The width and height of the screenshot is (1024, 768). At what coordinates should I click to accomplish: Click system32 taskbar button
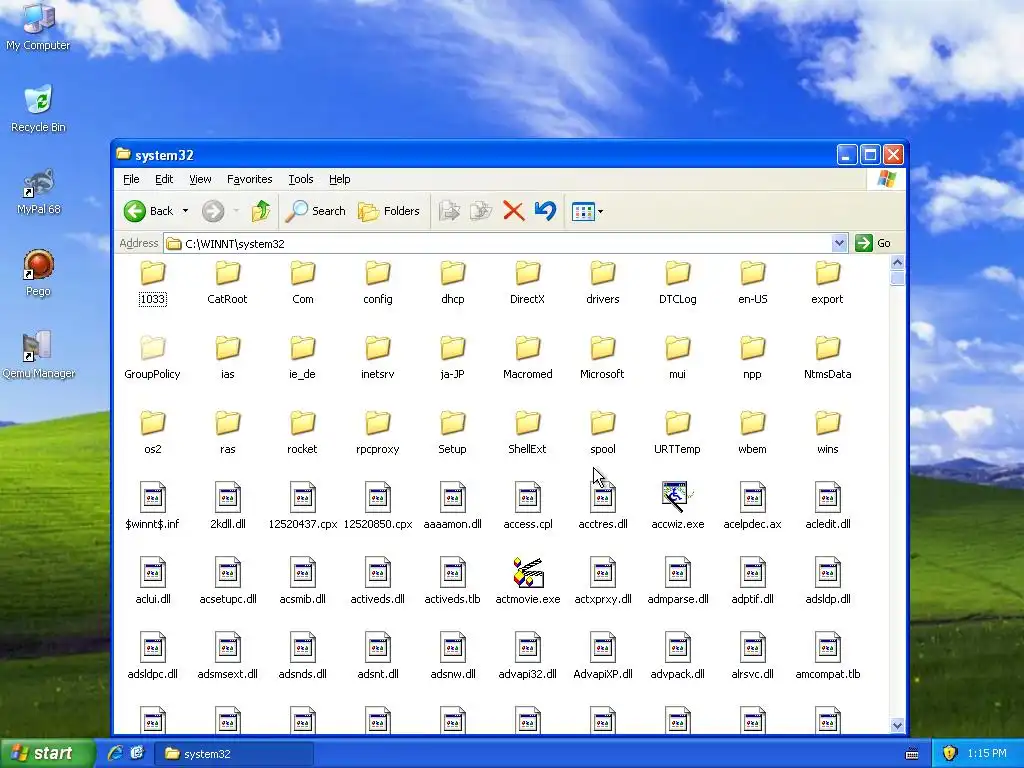pos(233,754)
